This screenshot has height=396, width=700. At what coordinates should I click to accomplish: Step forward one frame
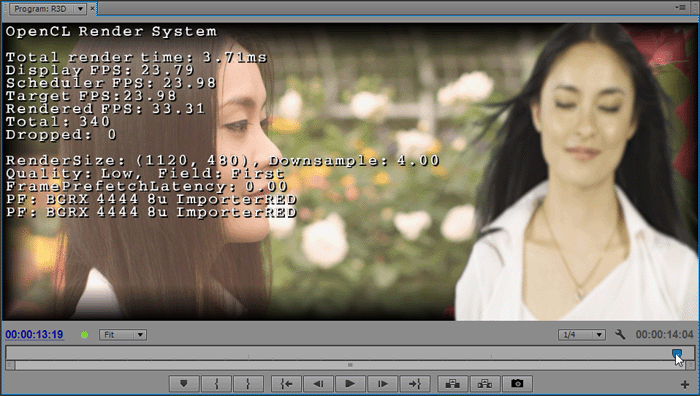[x=383, y=383]
